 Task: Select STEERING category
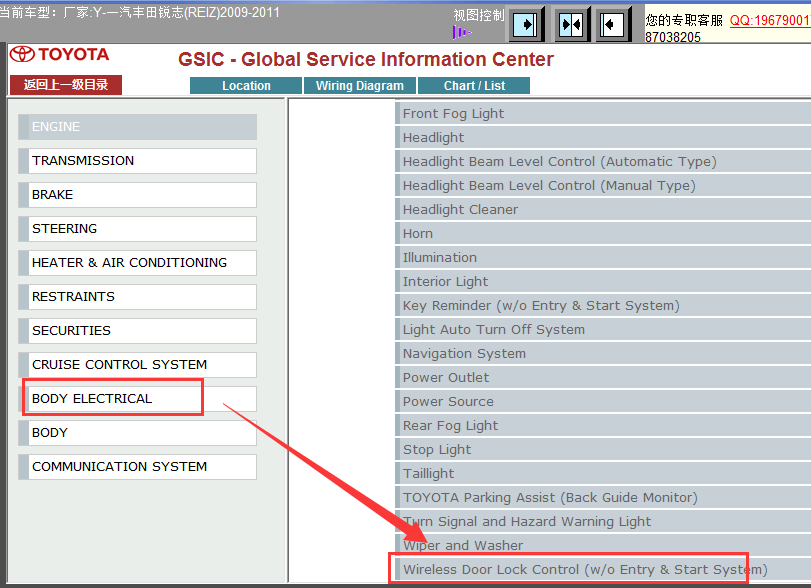[138, 229]
